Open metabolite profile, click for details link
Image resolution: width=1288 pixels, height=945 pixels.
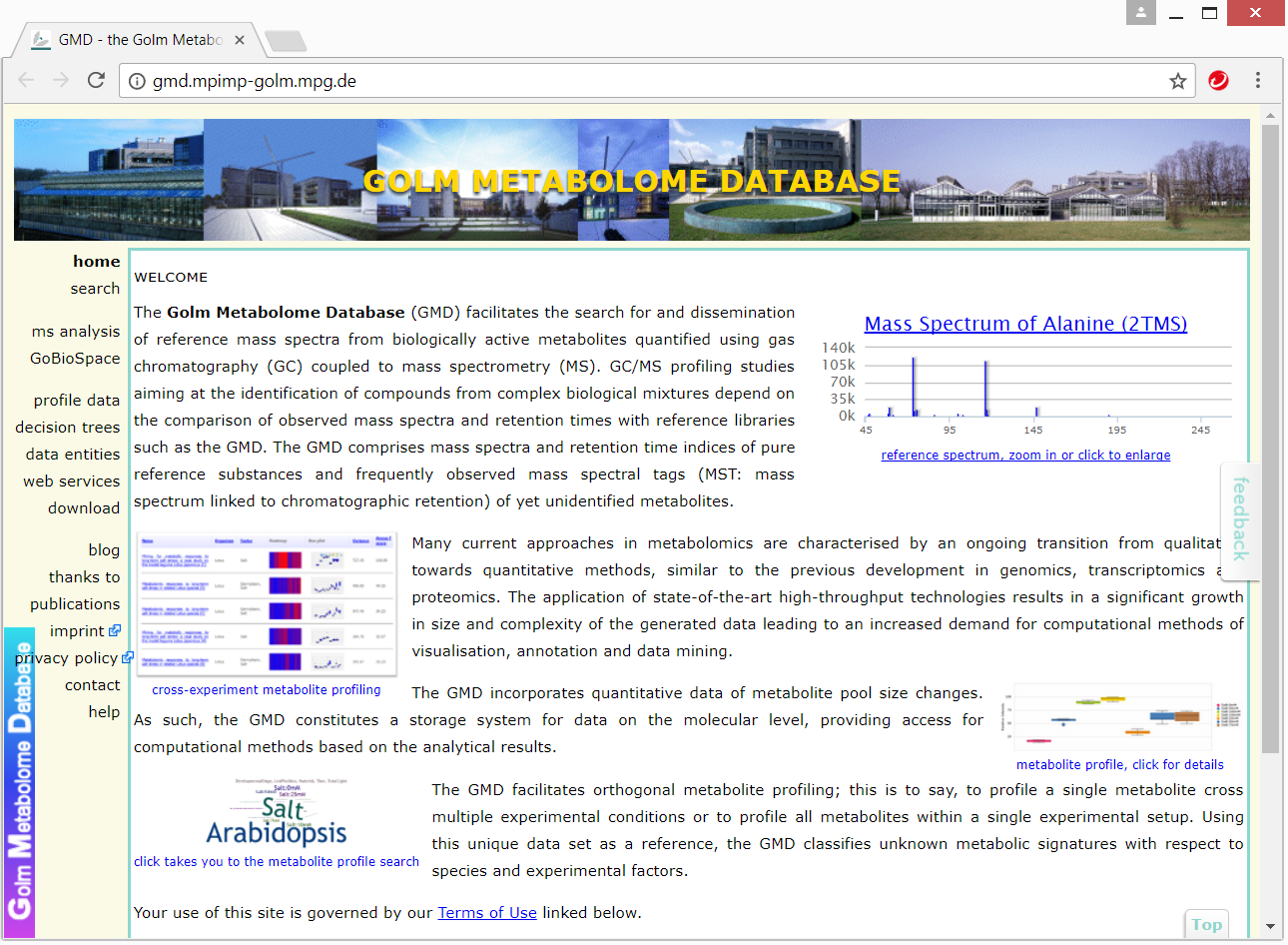[1120, 765]
